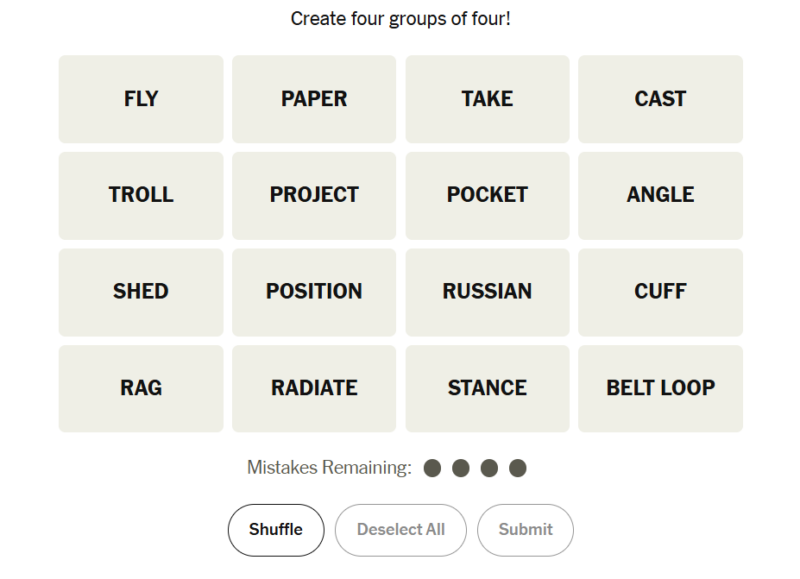Pick the PAPER tile
Screen dimensions: 800x579
[x=314, y=99]
